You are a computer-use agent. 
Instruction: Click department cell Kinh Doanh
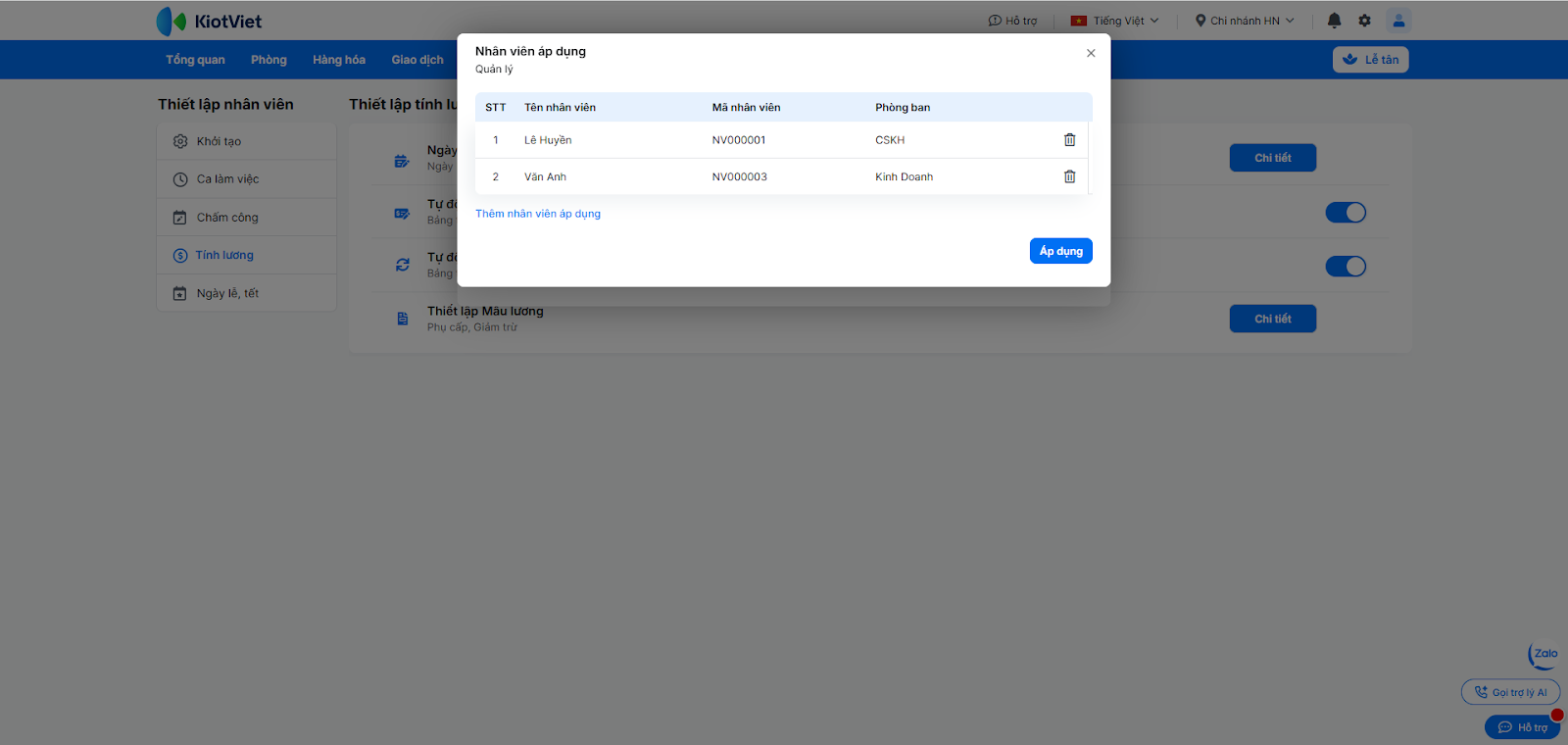pyautogui.click(x=905, y=177)
